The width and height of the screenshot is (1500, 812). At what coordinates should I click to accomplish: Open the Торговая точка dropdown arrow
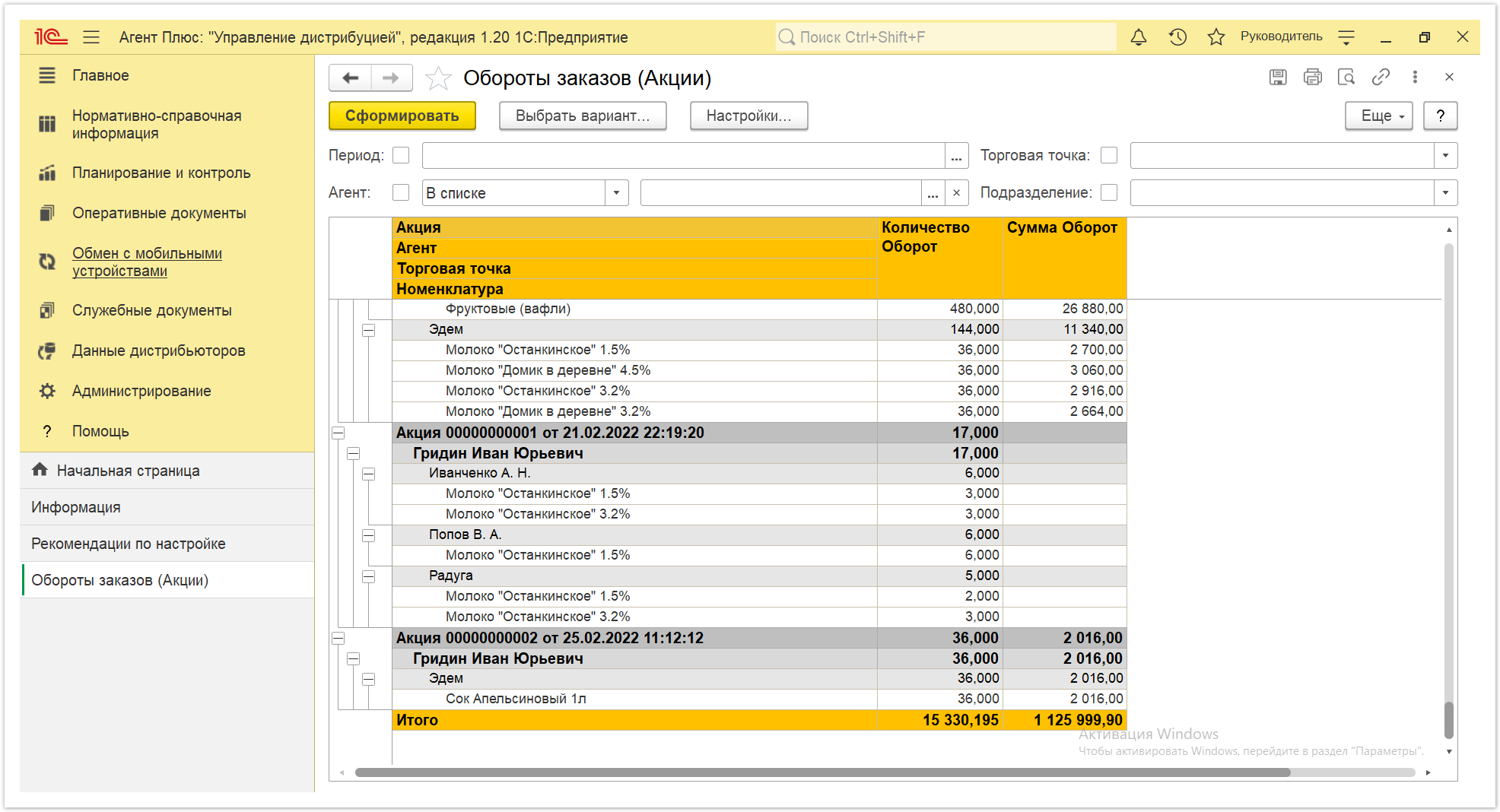pos(1445,155)
